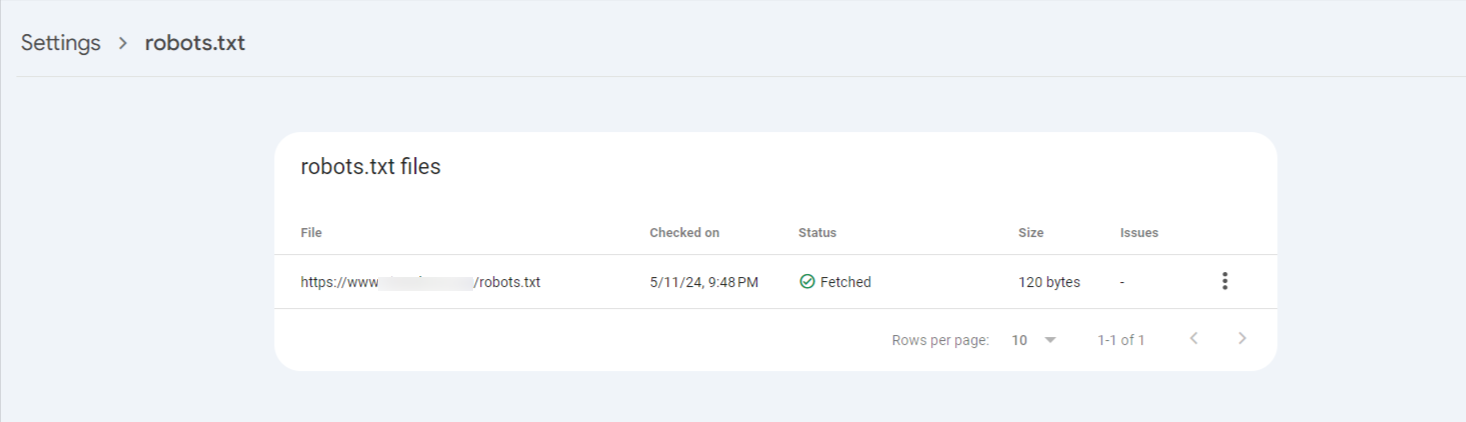The width and height of the screenshot is (1466, 422).
Task: Sort by Issues column header
Action: (x=1139, y=232)
